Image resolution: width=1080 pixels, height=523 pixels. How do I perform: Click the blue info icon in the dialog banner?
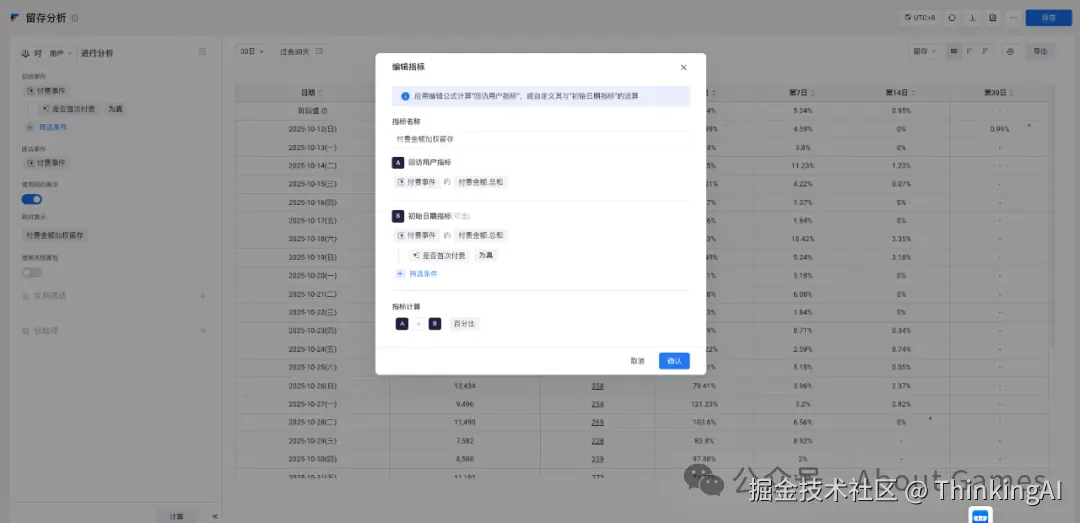[405, 96]
